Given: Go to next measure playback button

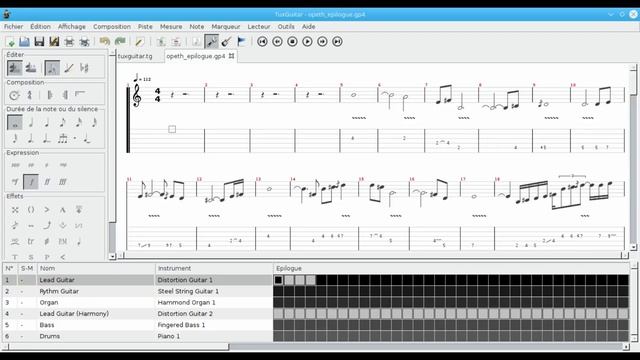Looking at the screenshot, I should [322, 42].
